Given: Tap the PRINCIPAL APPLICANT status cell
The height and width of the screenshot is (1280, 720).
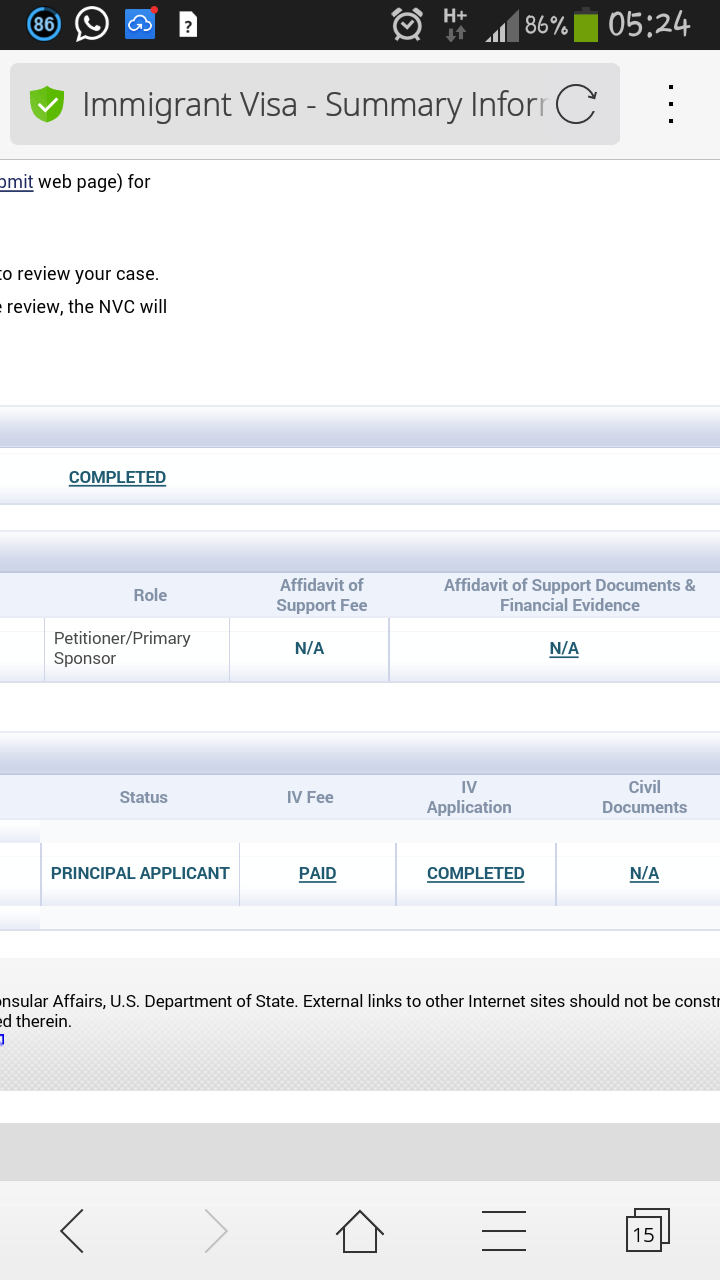Looking at the screenshot, I should 140,874.
